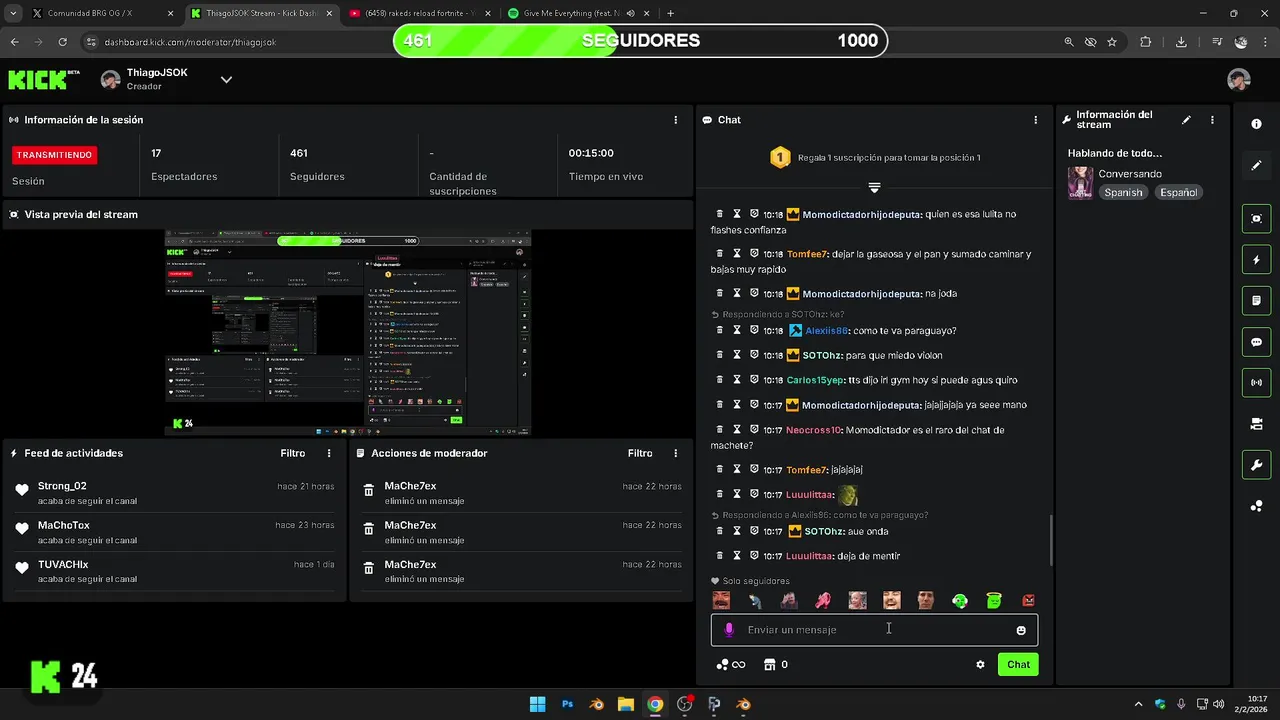1280x720 pixels.
Task: Click the shop icon beside 0
Action: click(769, 664)
